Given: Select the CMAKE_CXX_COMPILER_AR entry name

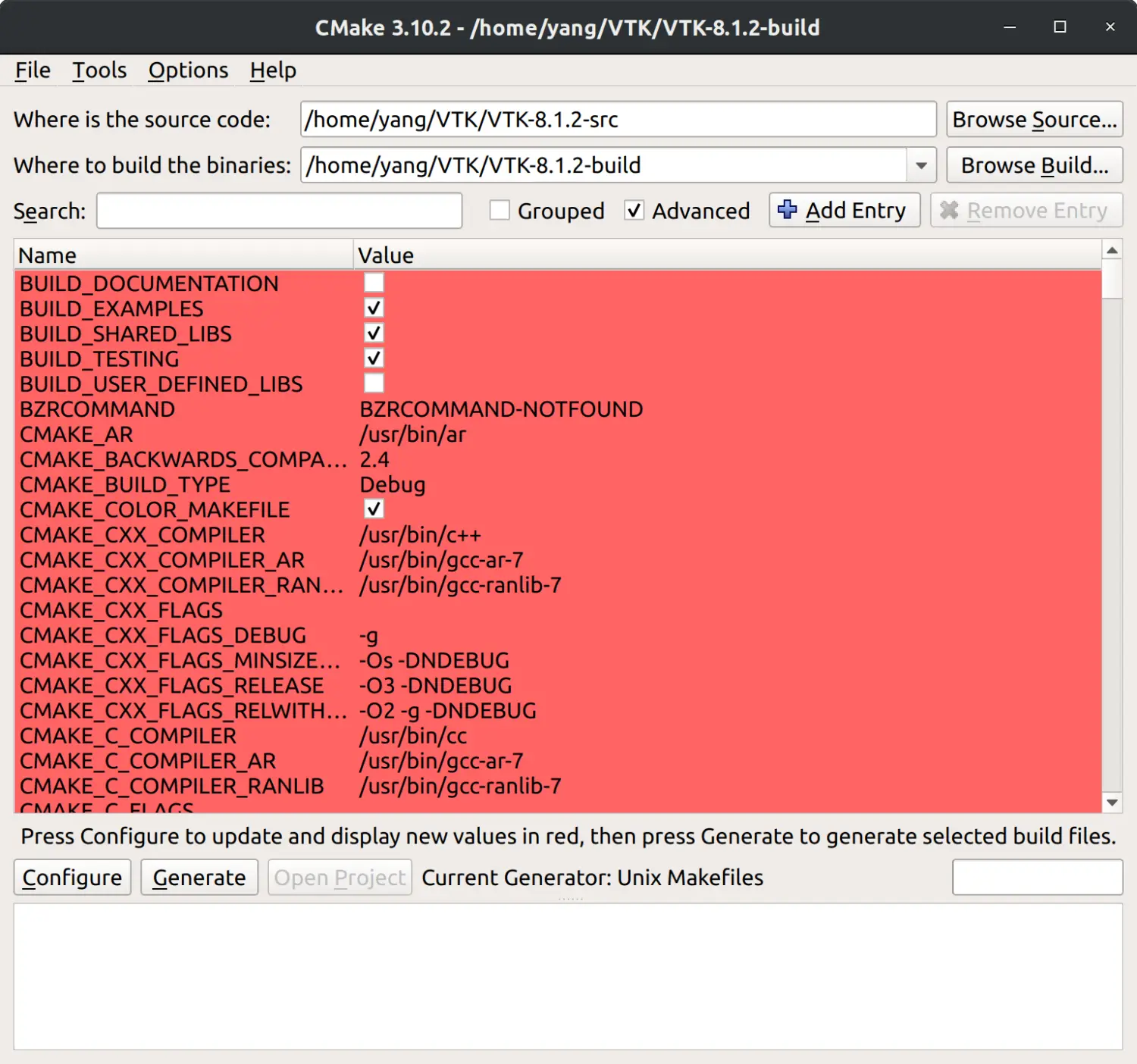Looking at the screenshot, I should (162, 559).
